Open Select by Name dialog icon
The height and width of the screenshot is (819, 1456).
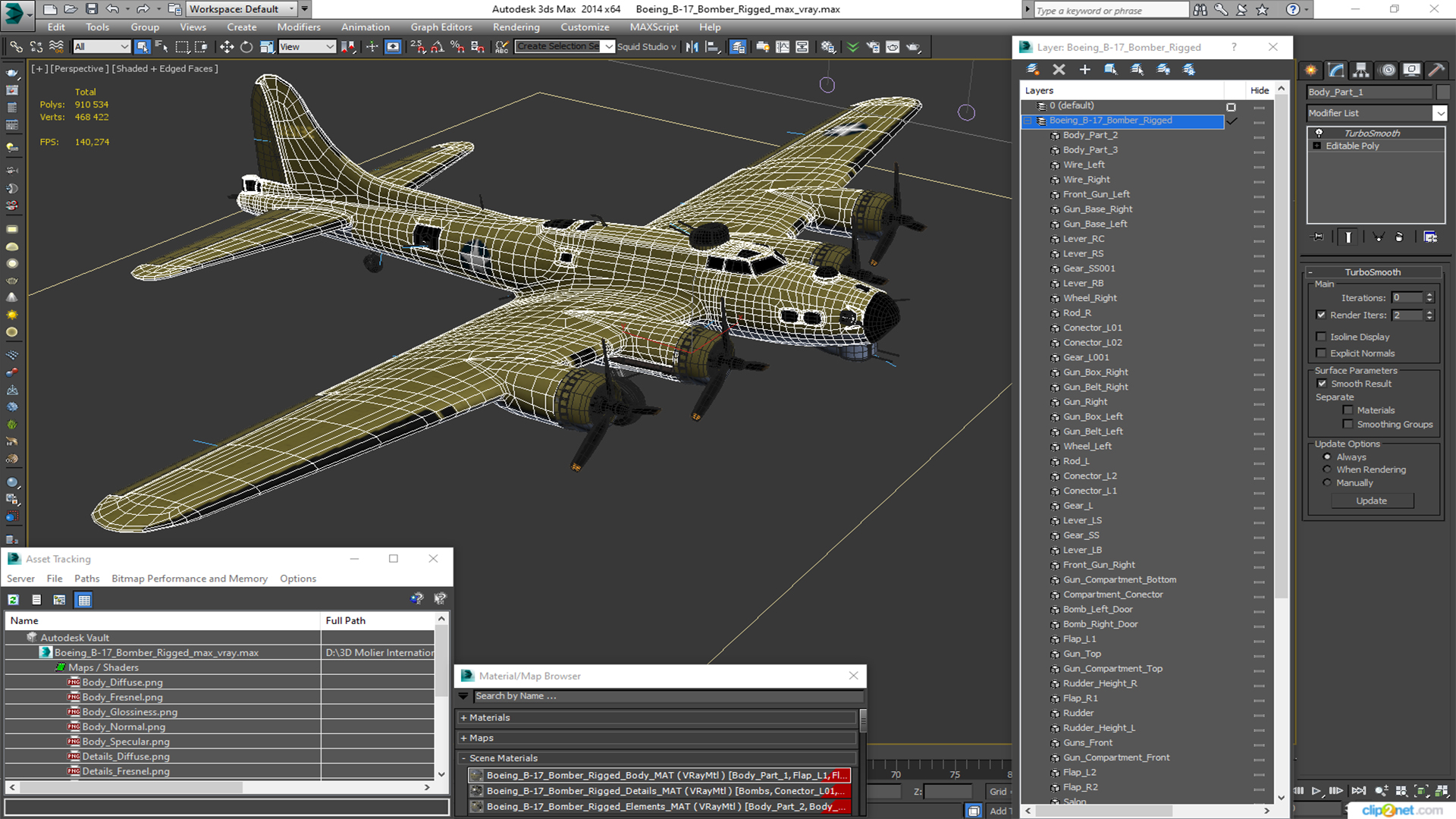tap(162, 47)
